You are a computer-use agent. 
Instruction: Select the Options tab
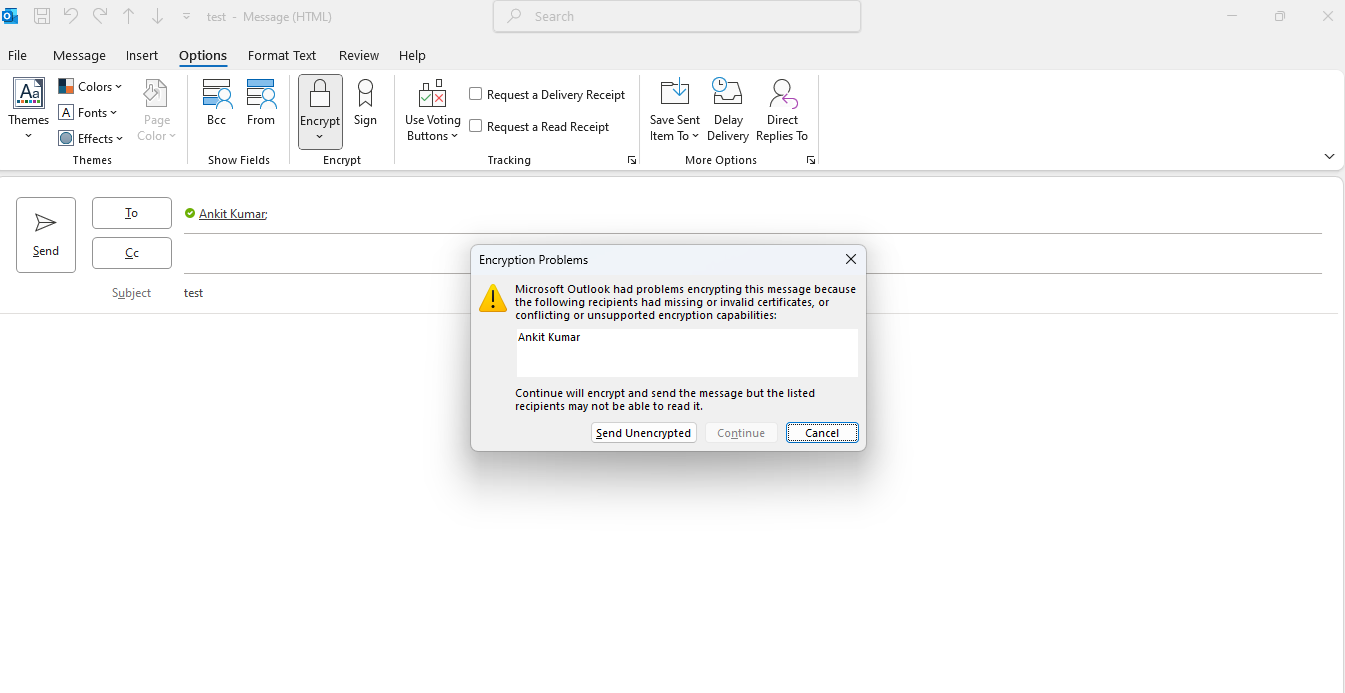tap(203, 55)
